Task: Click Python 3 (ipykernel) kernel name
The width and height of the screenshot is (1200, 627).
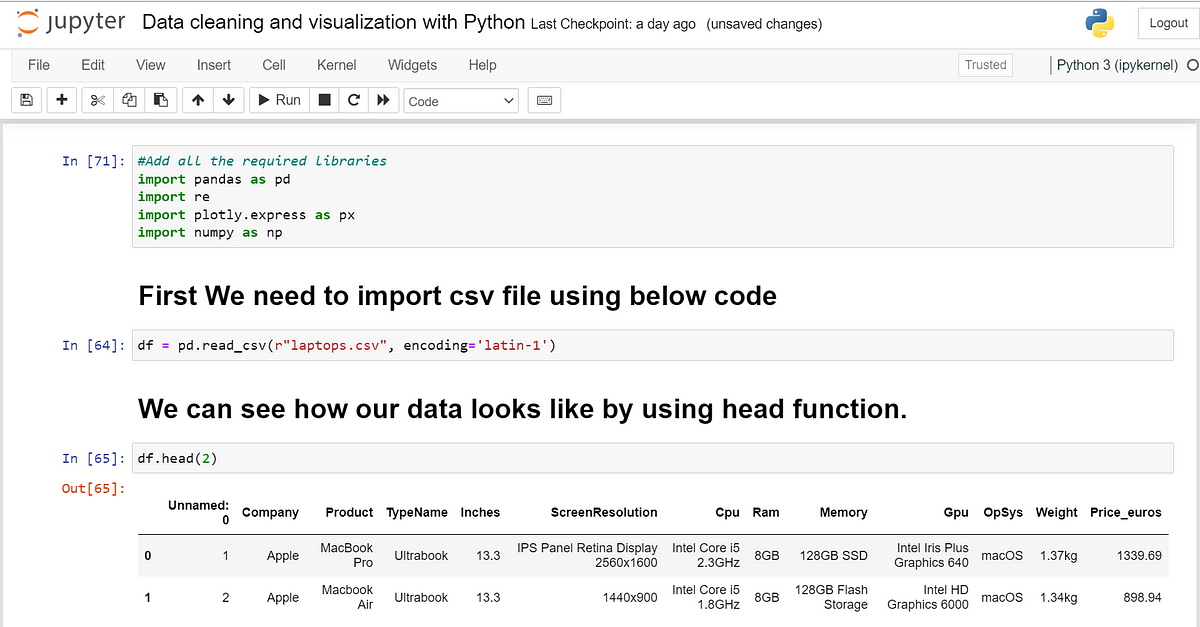Action: [x=1118, y=65]
